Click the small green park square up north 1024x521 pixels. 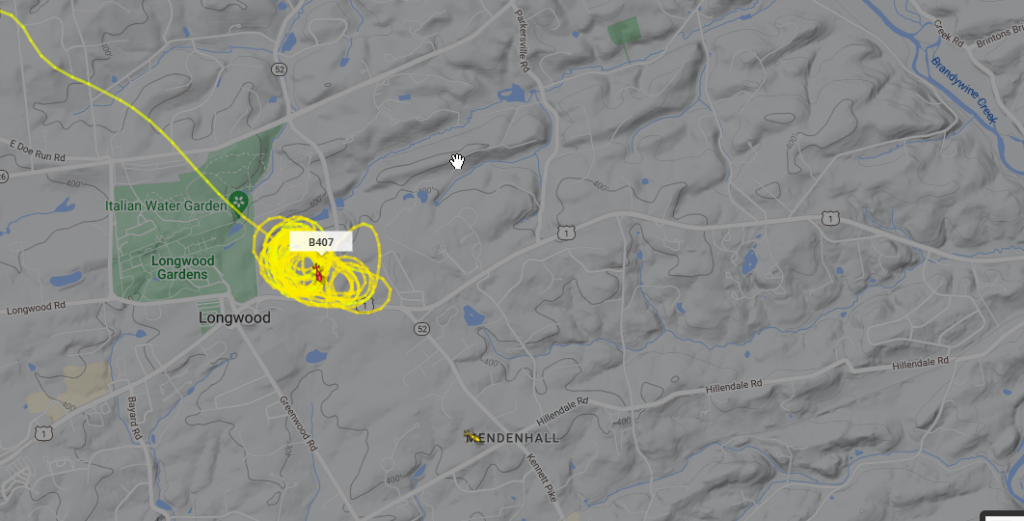(x=624, y=31)
